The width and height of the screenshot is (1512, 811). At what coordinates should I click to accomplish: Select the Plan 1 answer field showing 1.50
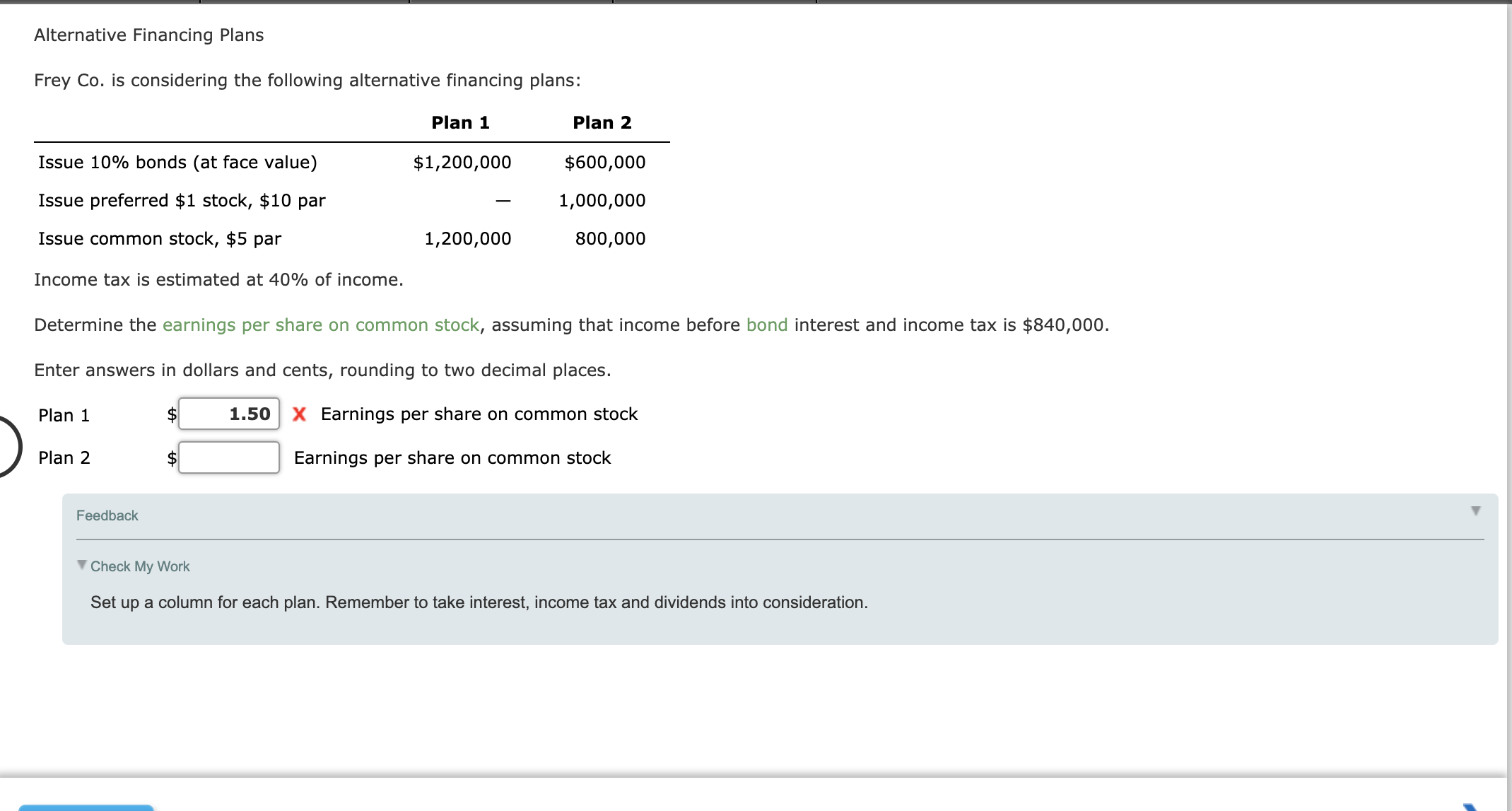(228, 414)
